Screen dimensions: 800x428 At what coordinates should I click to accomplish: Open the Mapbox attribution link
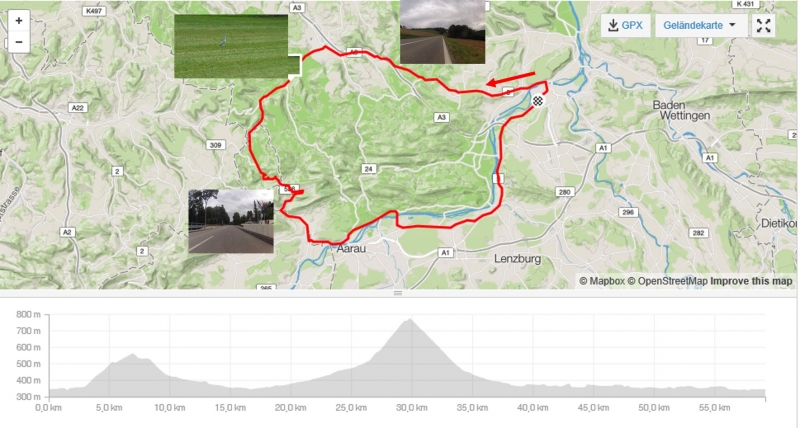(x=602, y=281)
